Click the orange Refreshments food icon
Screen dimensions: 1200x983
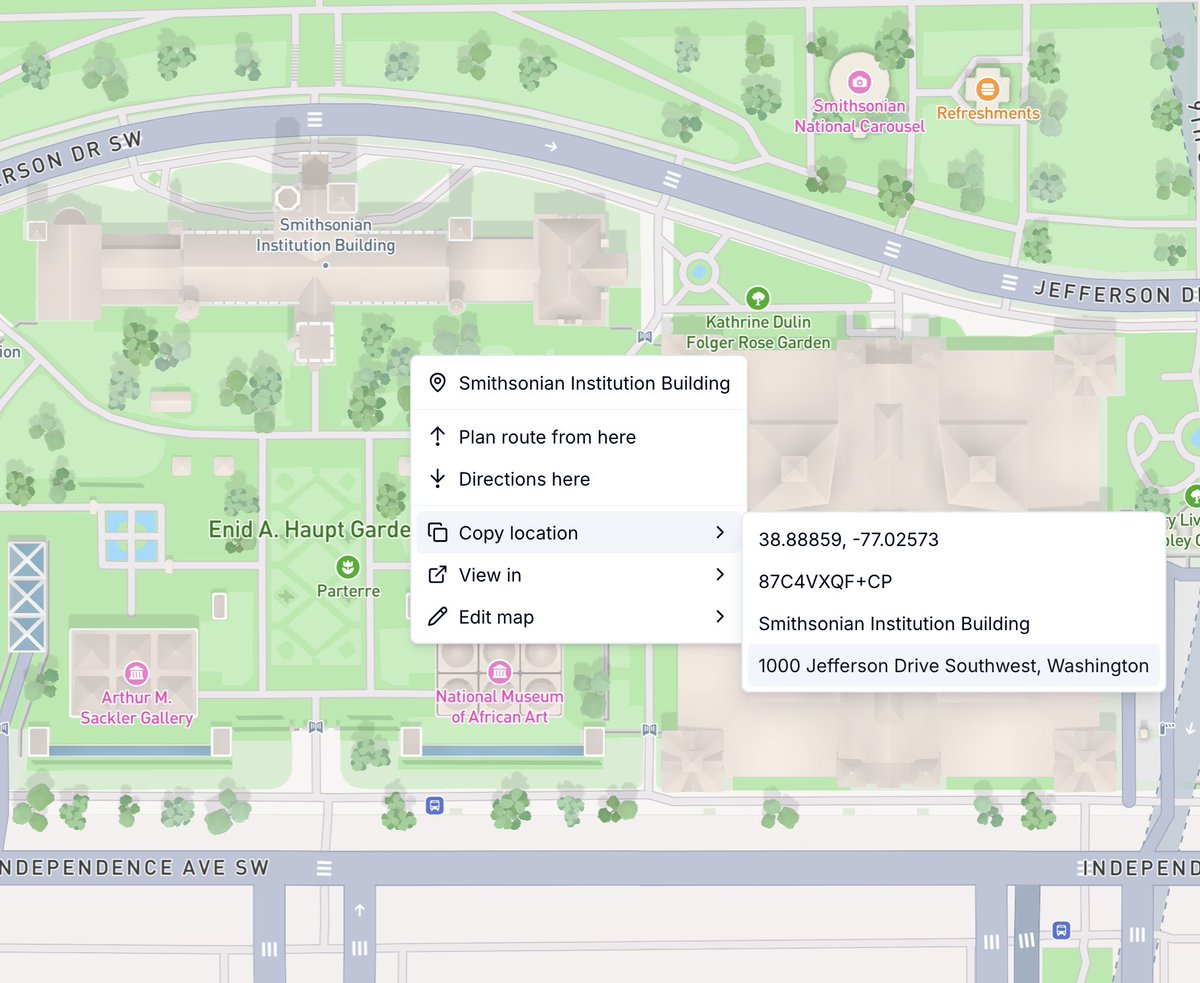click(x=987, y=89)
